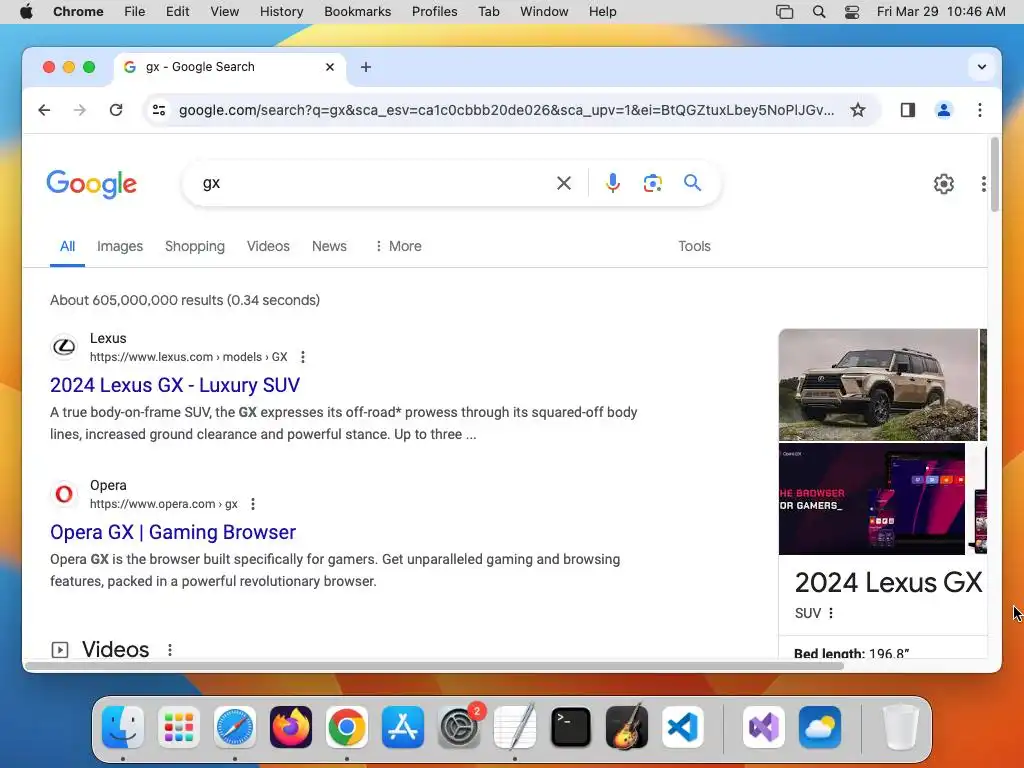Click the magnifier search button
Image resolution: width=1024 pixels, height=768 pixels.
click(692, 183)
